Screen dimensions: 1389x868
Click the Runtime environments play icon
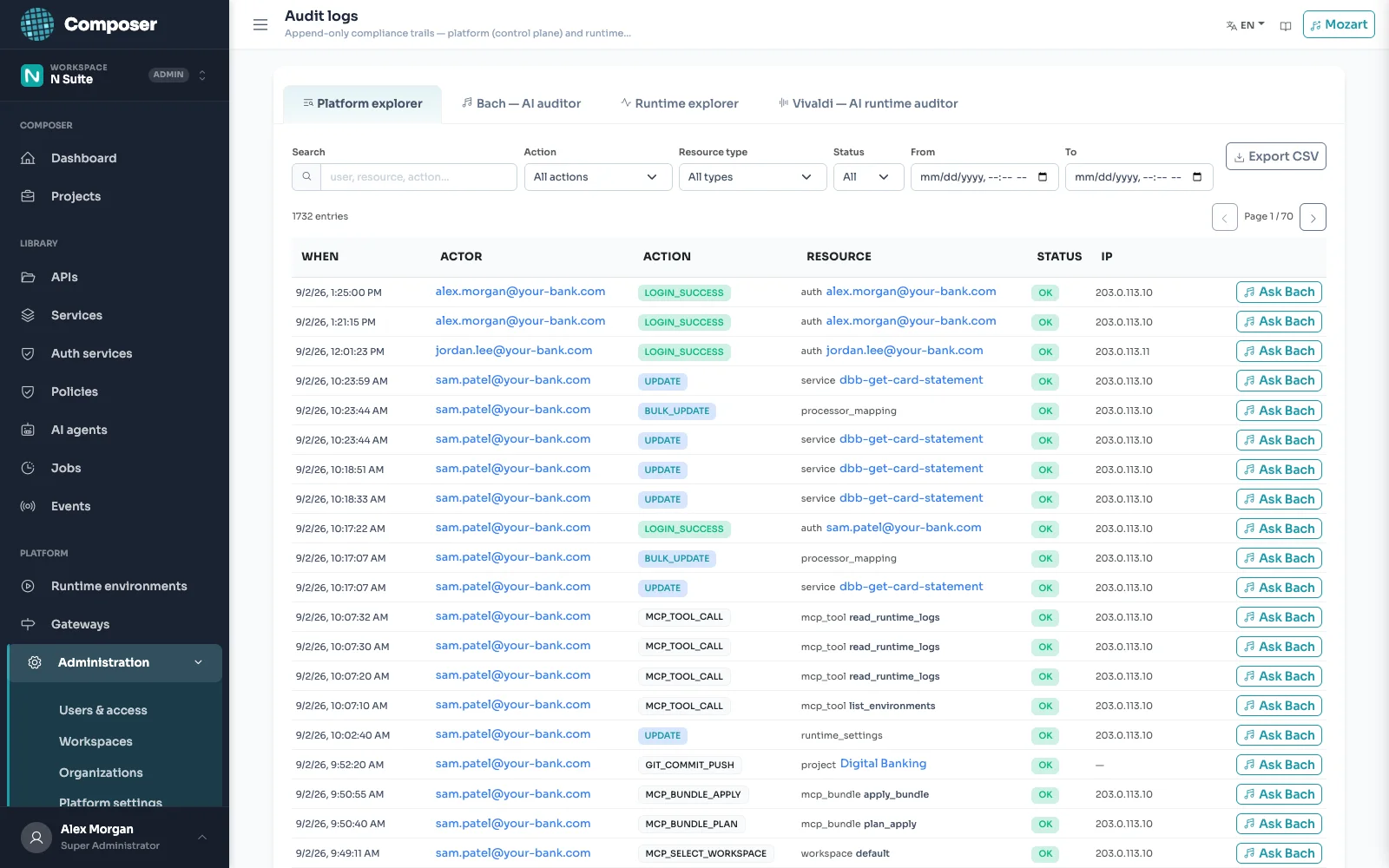pyautogui.click(x=28, y=586)
